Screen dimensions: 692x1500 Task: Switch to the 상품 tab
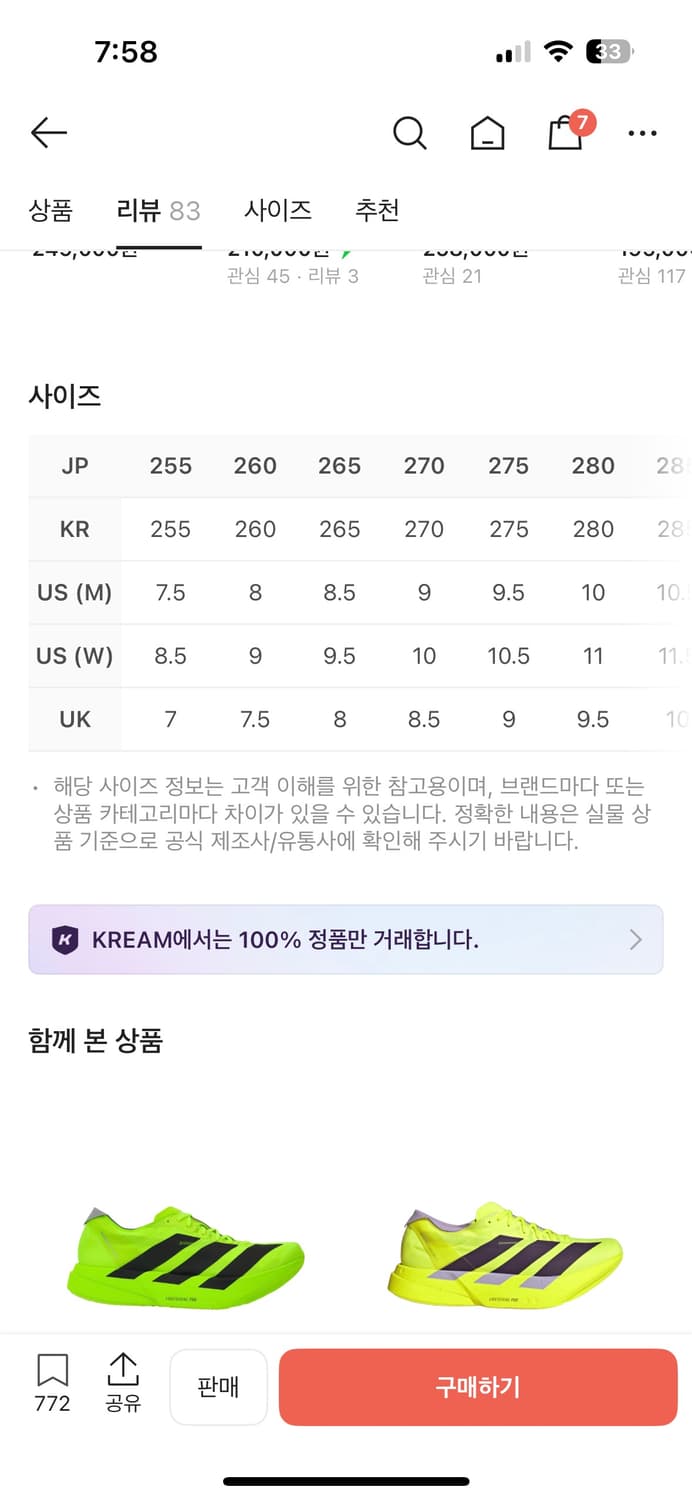click(53, 210)
